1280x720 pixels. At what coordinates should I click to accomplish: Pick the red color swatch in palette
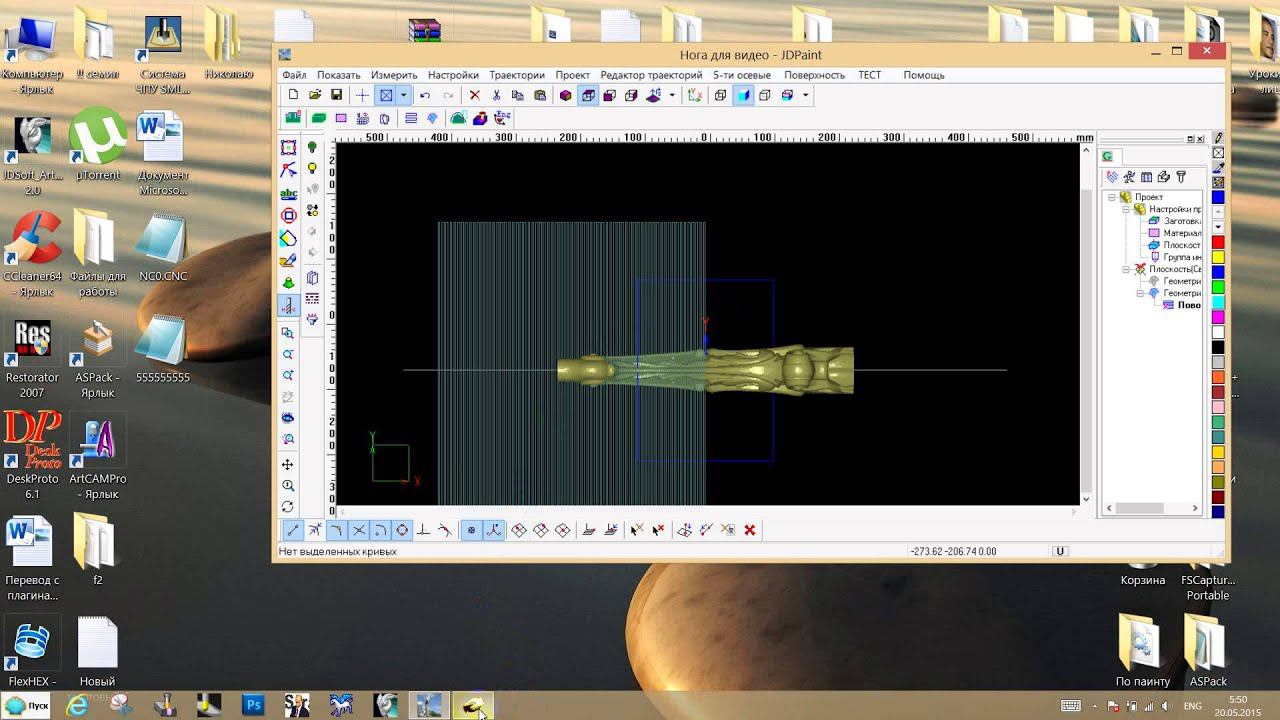pos(1218,243)
